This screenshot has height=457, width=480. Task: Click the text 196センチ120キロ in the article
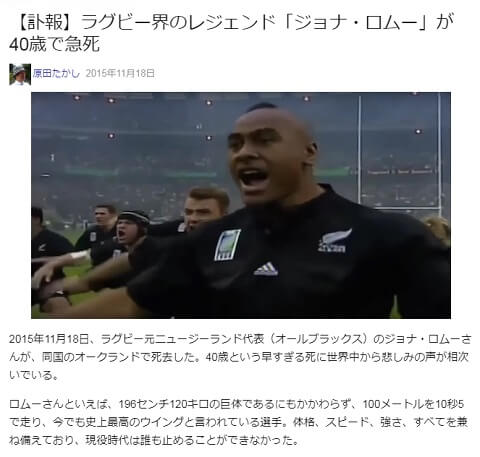point(162,404)
